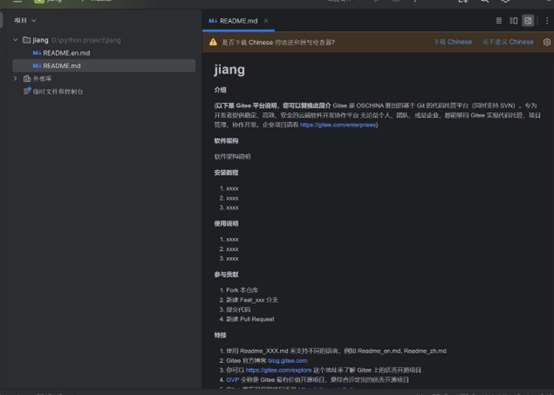Switch to the README.md editor tab

[x=238, y=21]
